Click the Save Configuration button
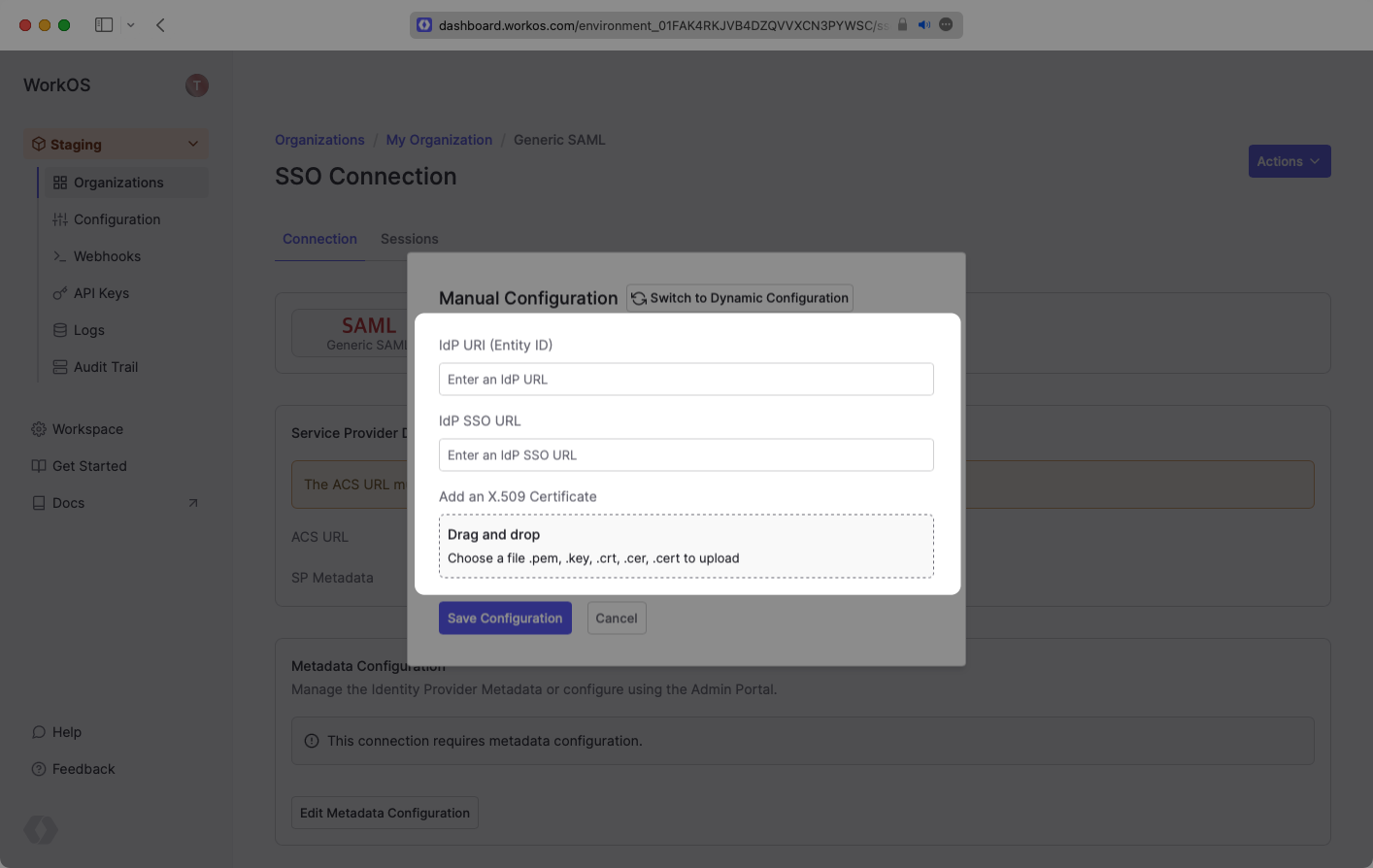The height and width of the screenshot is (868, 1373). (x=505, y=618)
